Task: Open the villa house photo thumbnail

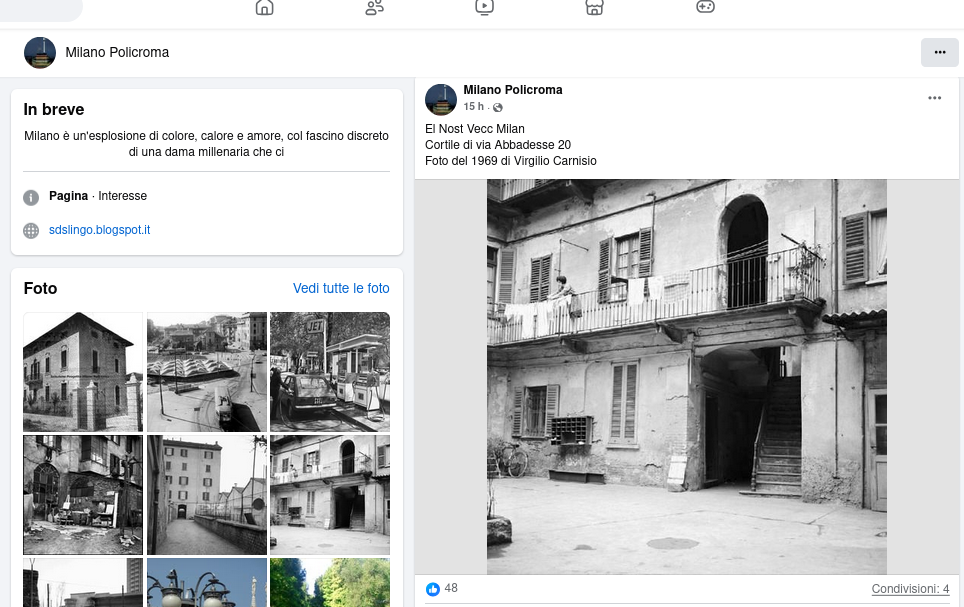Action: point(83,372)
